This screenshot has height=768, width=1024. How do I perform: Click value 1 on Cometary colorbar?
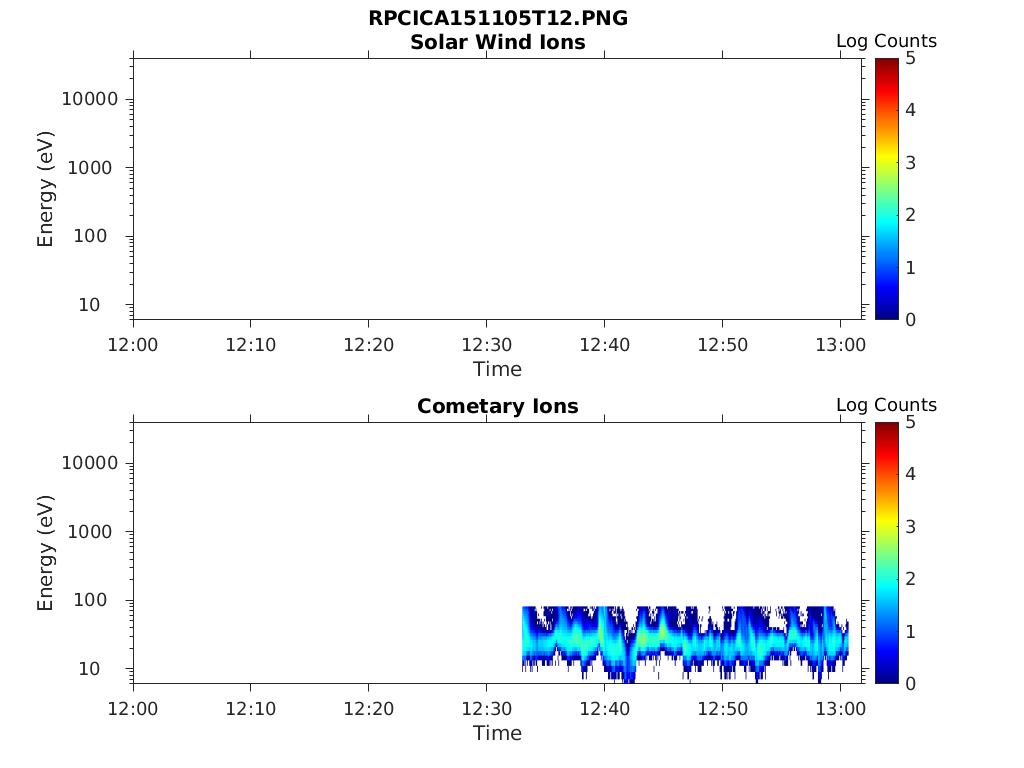[910, 632]
